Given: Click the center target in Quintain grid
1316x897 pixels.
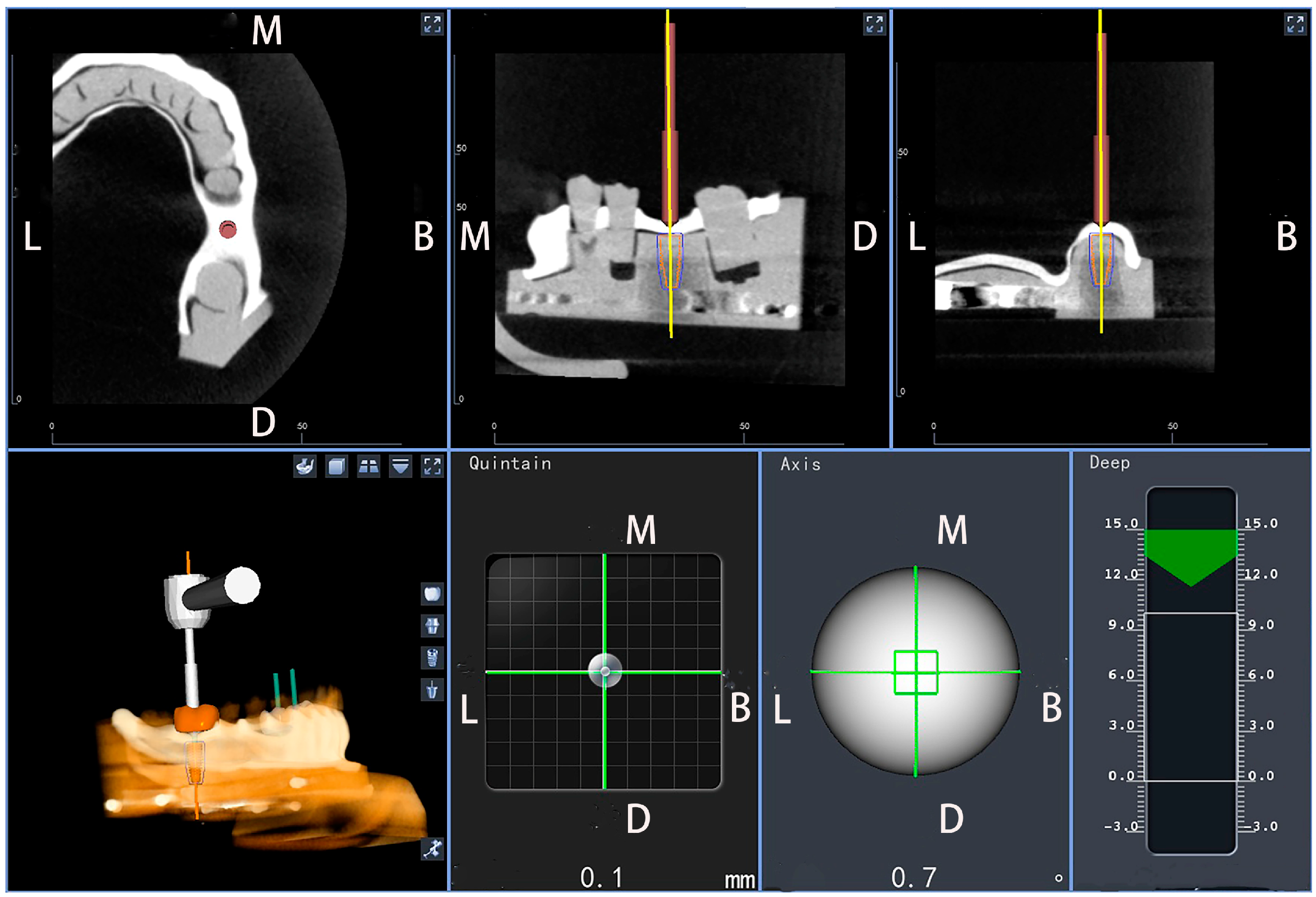Looking at the screenshot, I should (x=605, y=672).
